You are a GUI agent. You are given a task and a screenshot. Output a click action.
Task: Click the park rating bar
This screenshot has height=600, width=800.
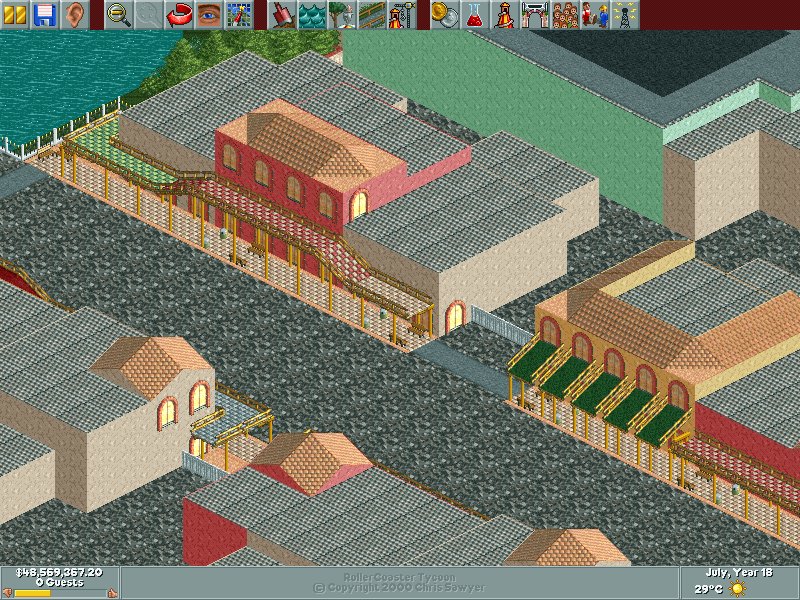tap(60, 593)
